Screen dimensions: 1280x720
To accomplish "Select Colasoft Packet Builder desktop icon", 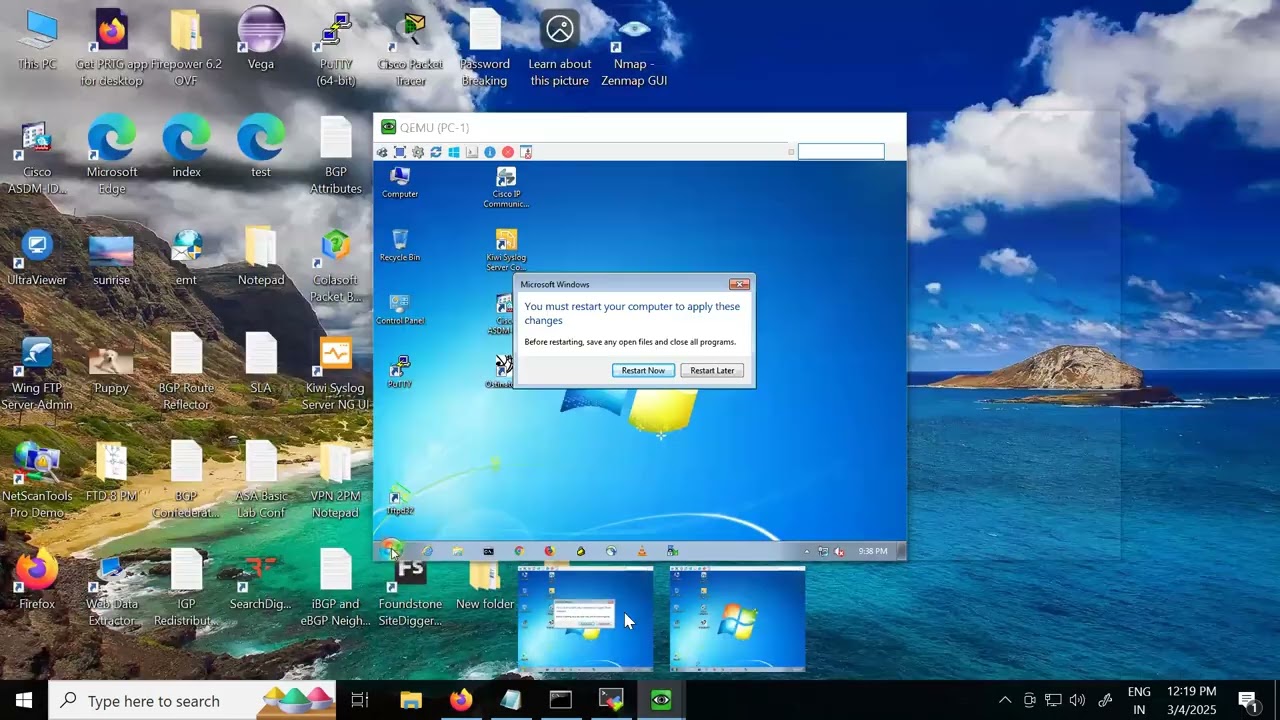I will coord(336,266).
